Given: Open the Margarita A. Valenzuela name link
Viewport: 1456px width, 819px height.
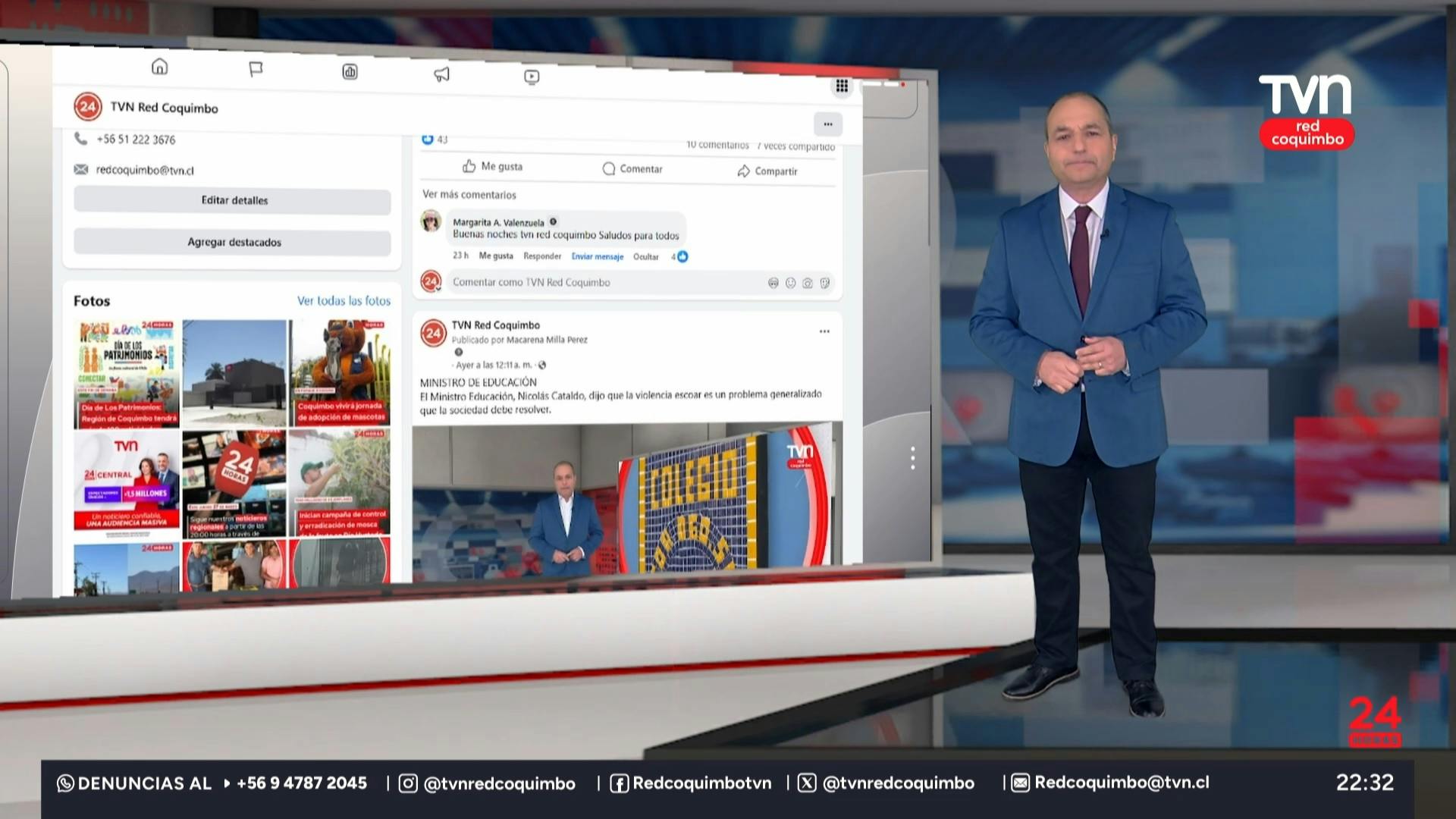Looking at the screenshot, I should point(498,222).
